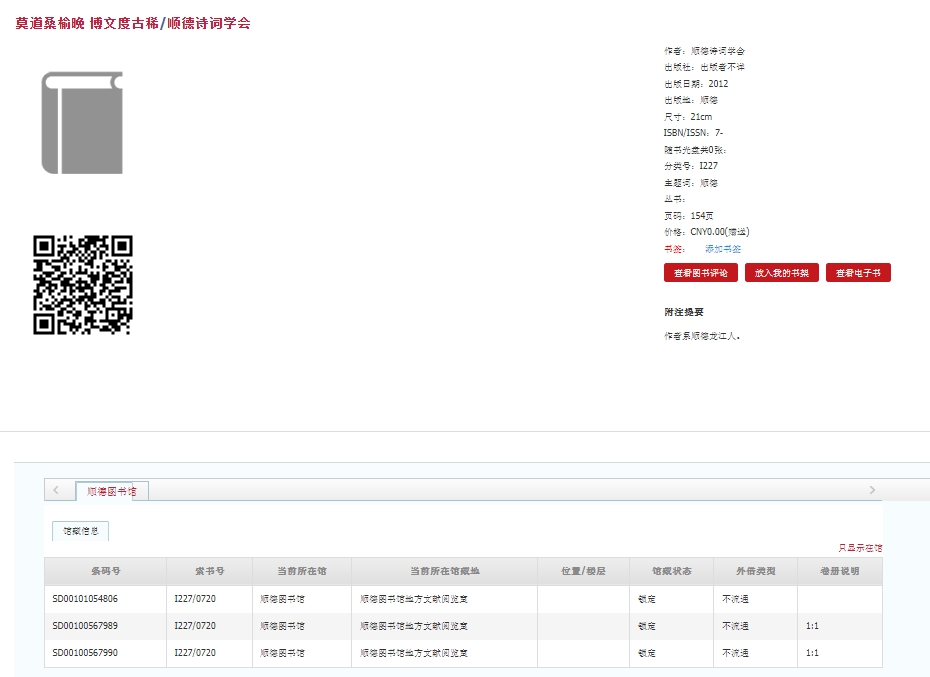Click 1:1 volume note in SD00100567989 row
This screenshot has height=677, width=930.
(812, 626)
